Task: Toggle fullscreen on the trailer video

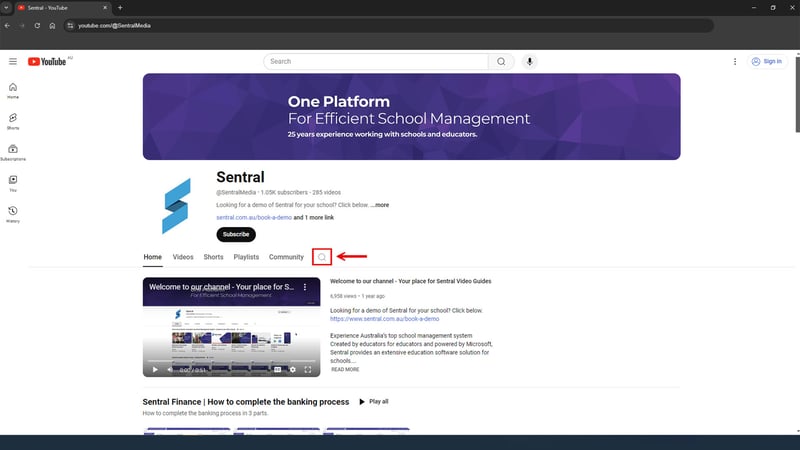Action: click(308, 369)
